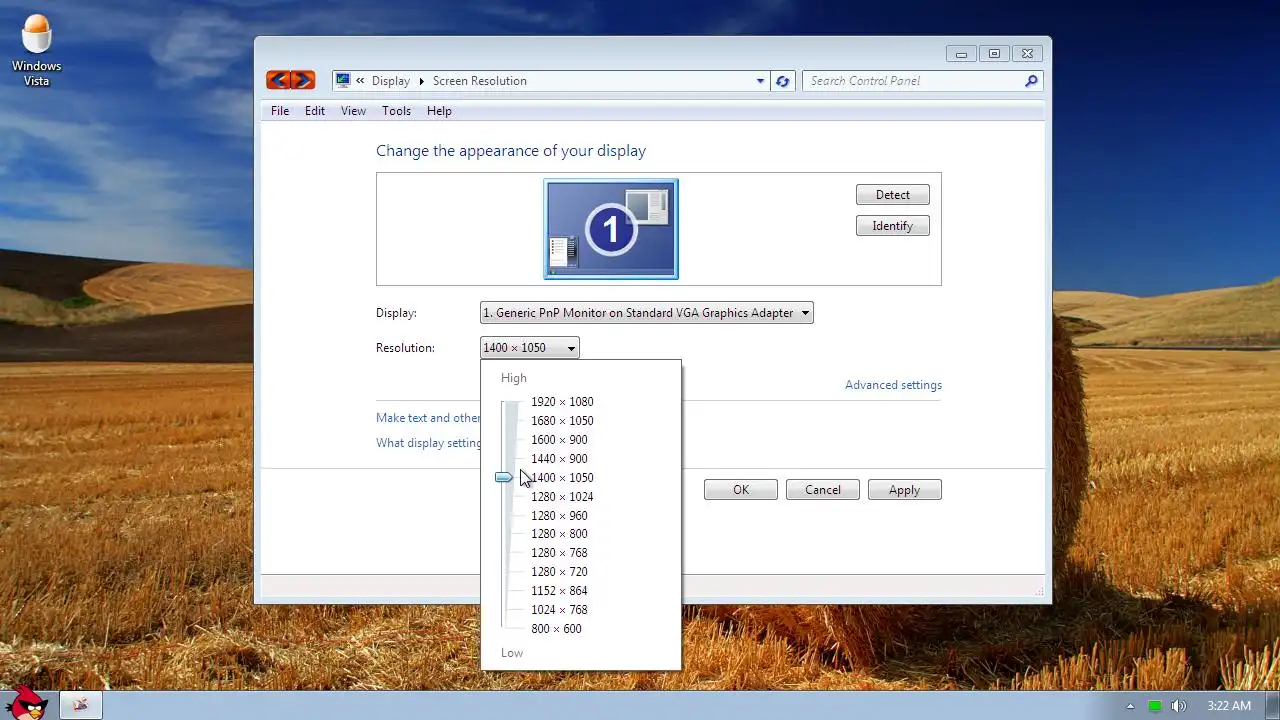Screen dimensions: 1280x720
Task: Click the forward arrow navigation button
Action: coord(303,80)
